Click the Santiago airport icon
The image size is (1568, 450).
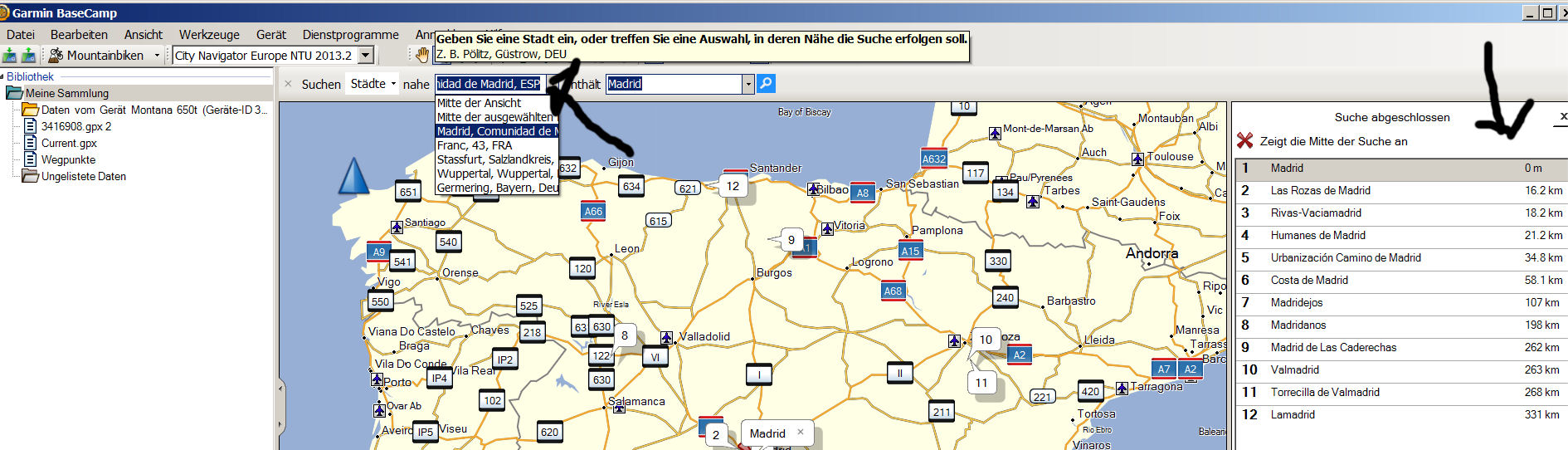point(397,227)
